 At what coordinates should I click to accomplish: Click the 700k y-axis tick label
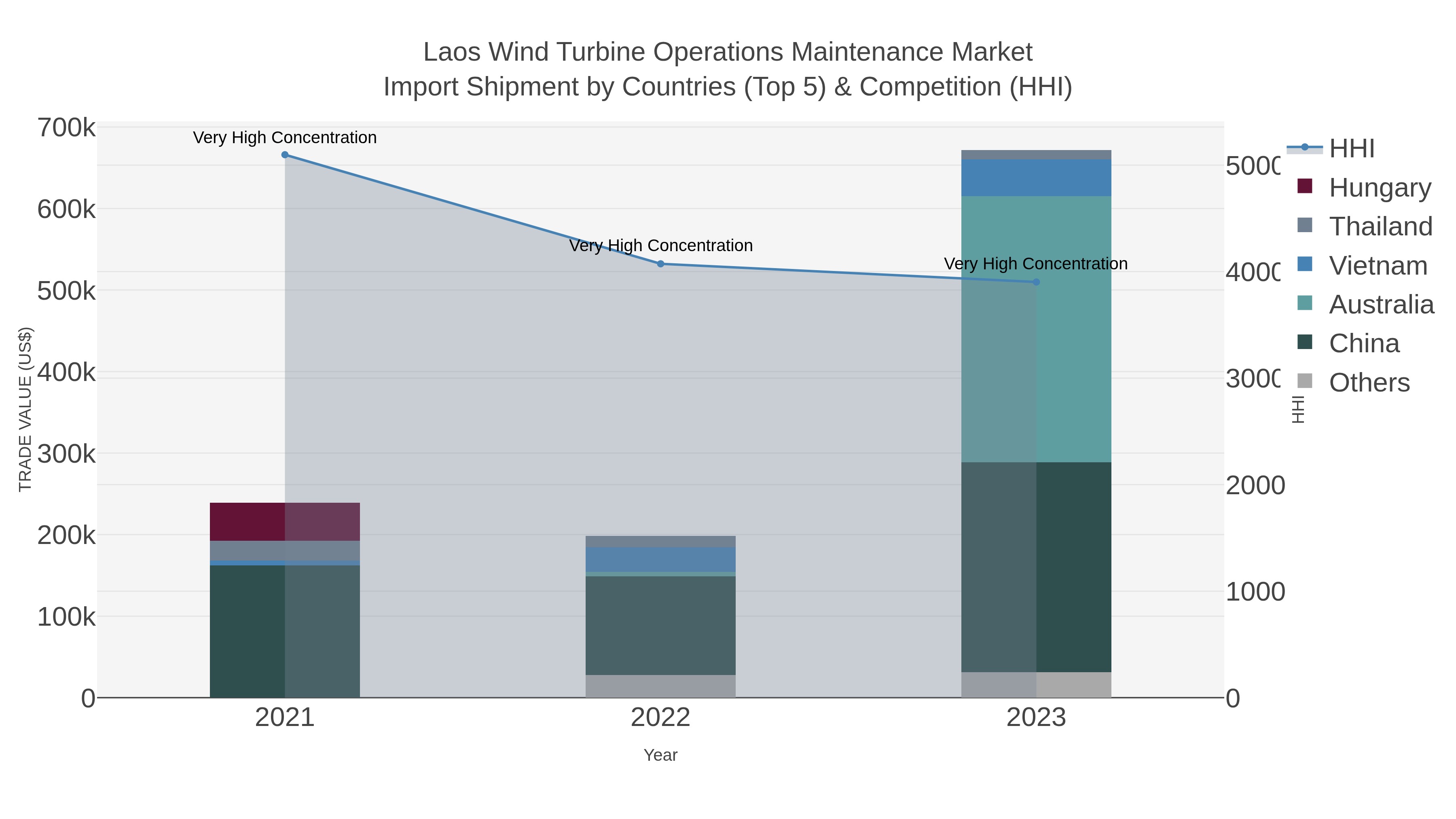(66, 128)
